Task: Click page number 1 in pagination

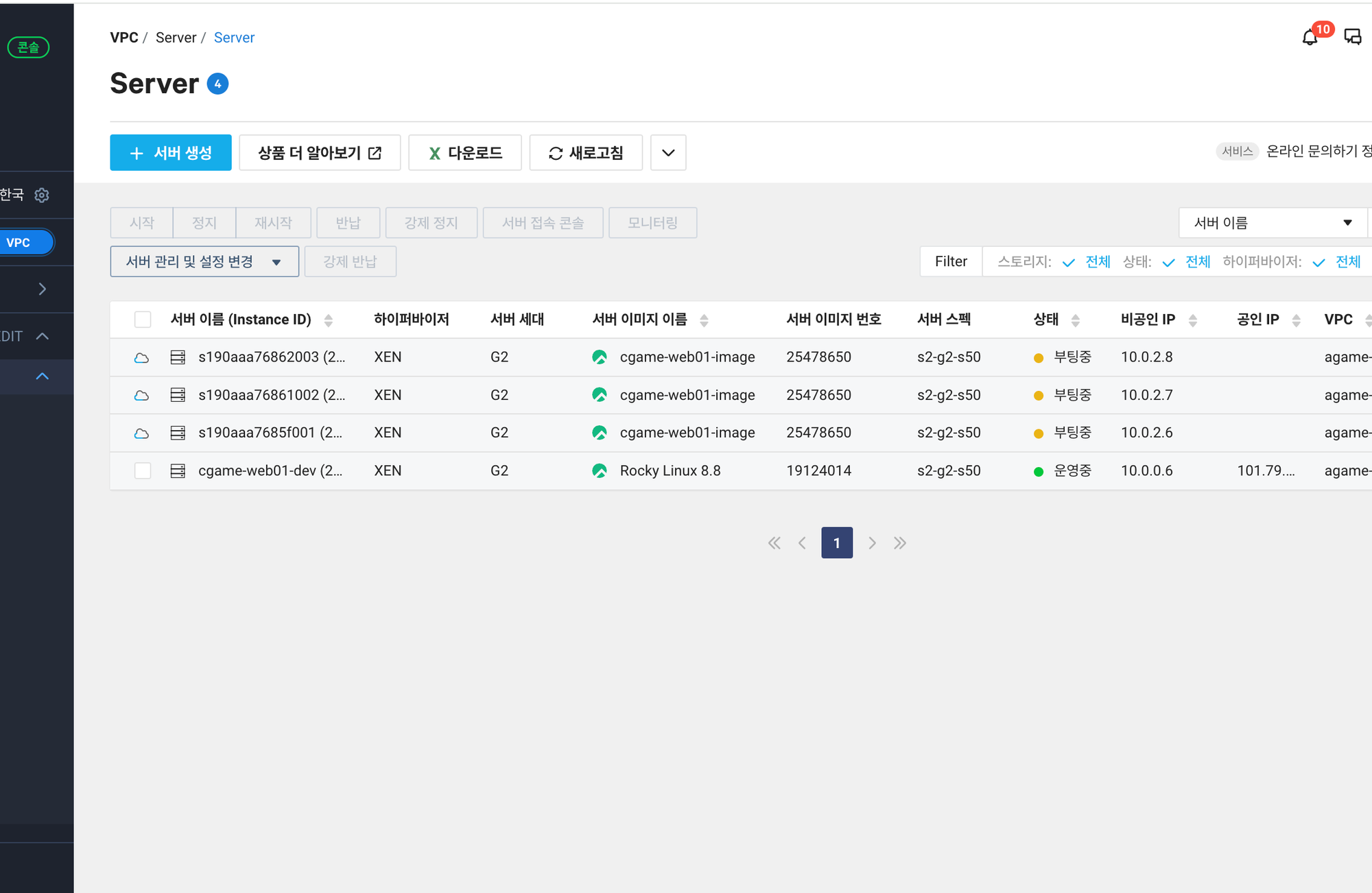Action: [x=837, y=543]
